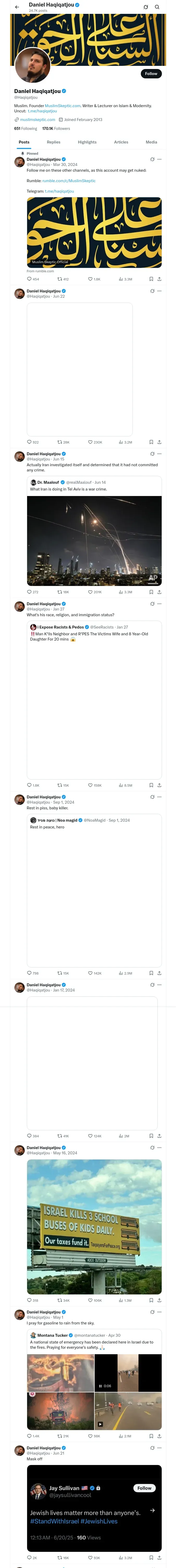Screen dimensions: 176x1568
Task: Follow Daniel Haqiqatjou from the profile header
Action: coord(150,74)
